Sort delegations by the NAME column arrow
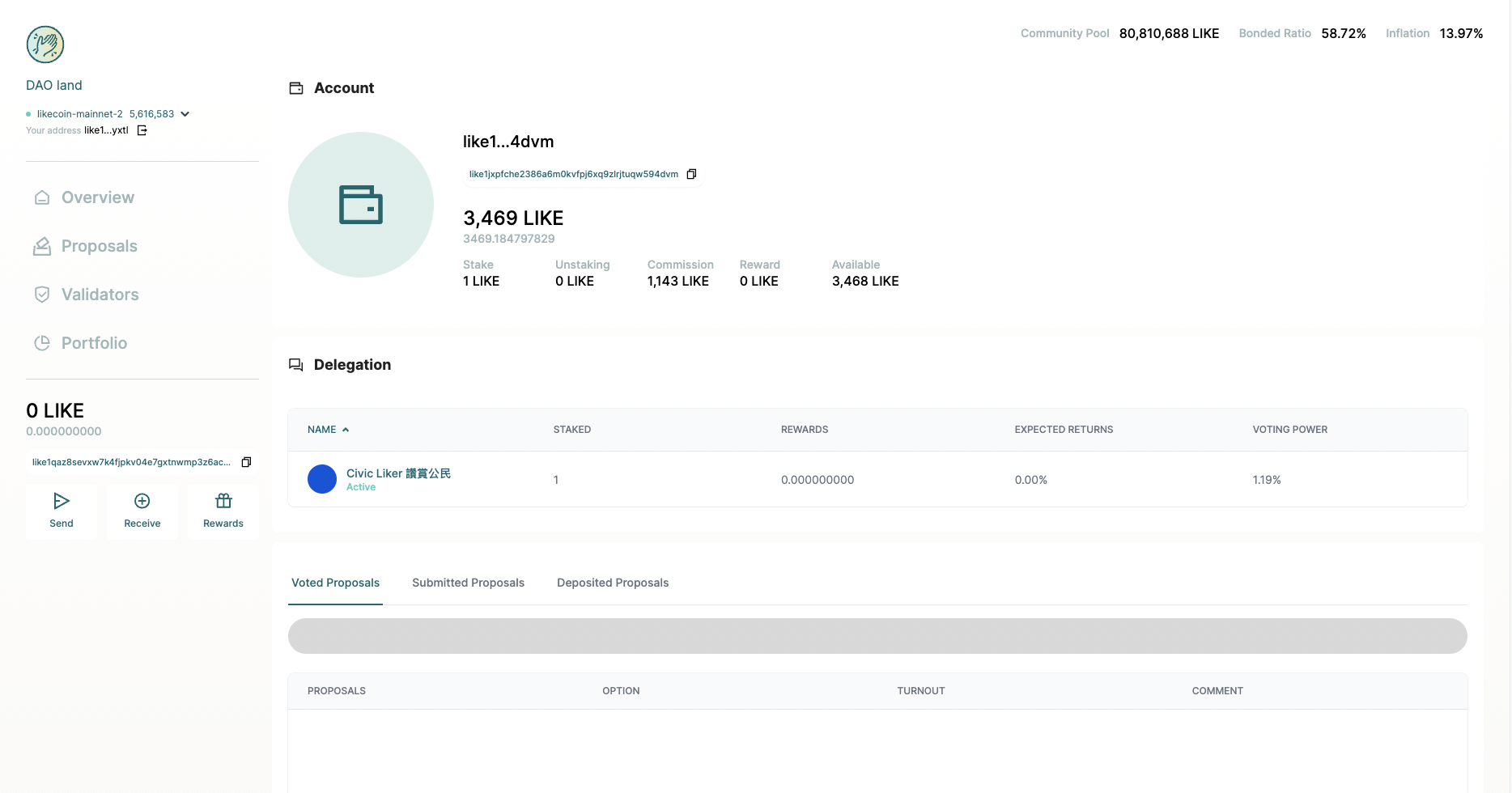The height and width of the screenshot is (793, 1512). [346, 430]
